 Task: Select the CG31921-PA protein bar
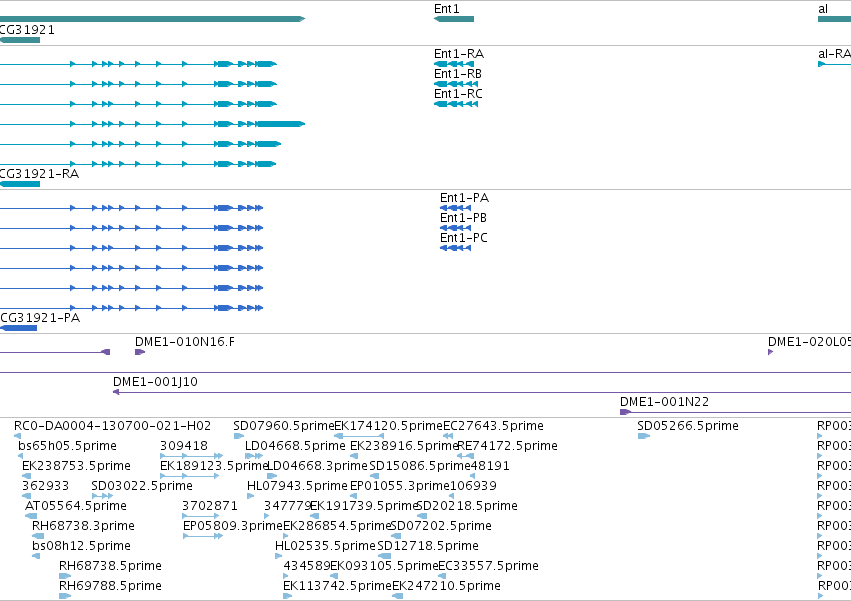[x=18, y=328]
